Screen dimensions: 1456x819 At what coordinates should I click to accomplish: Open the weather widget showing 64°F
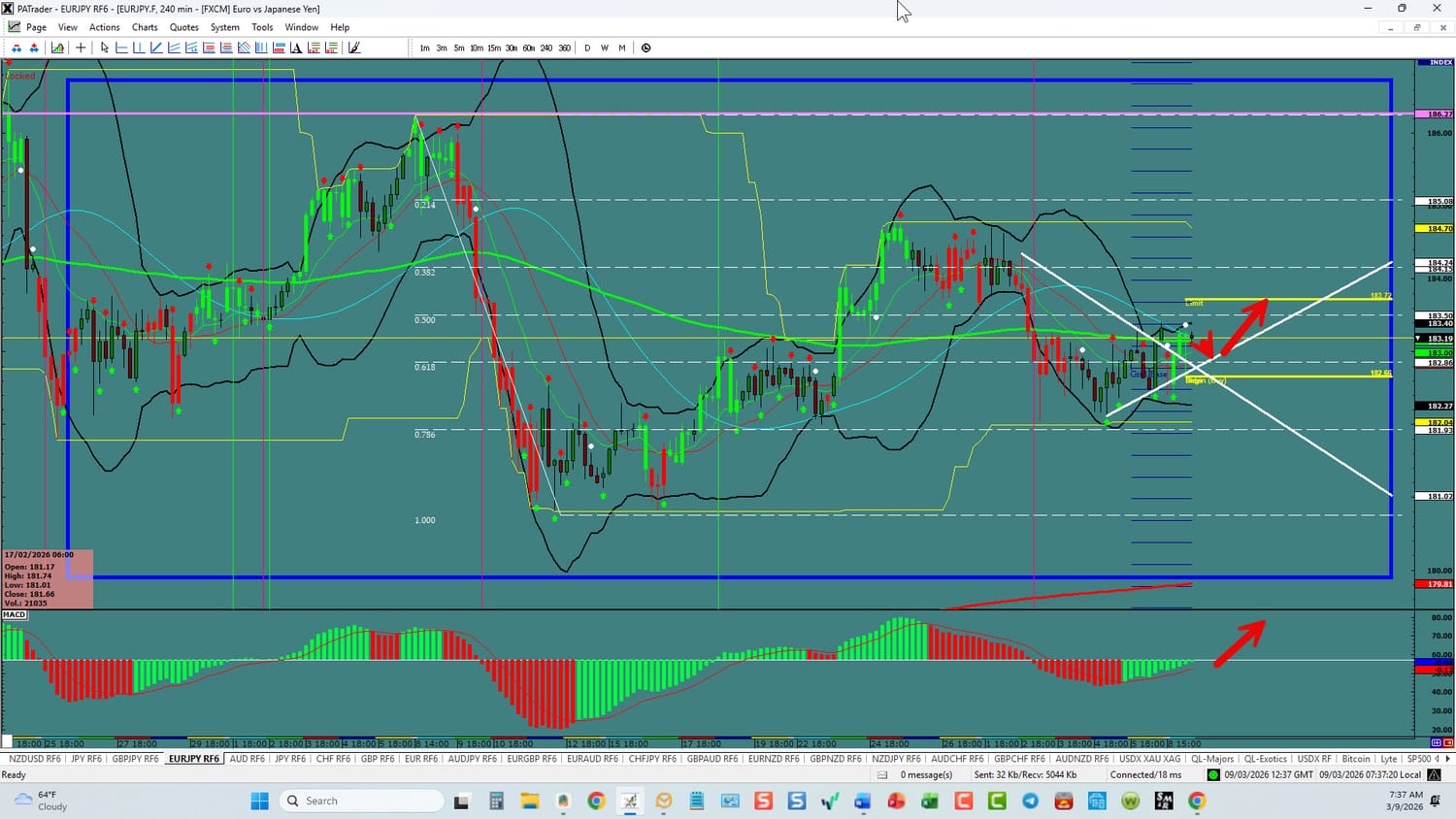41,801
